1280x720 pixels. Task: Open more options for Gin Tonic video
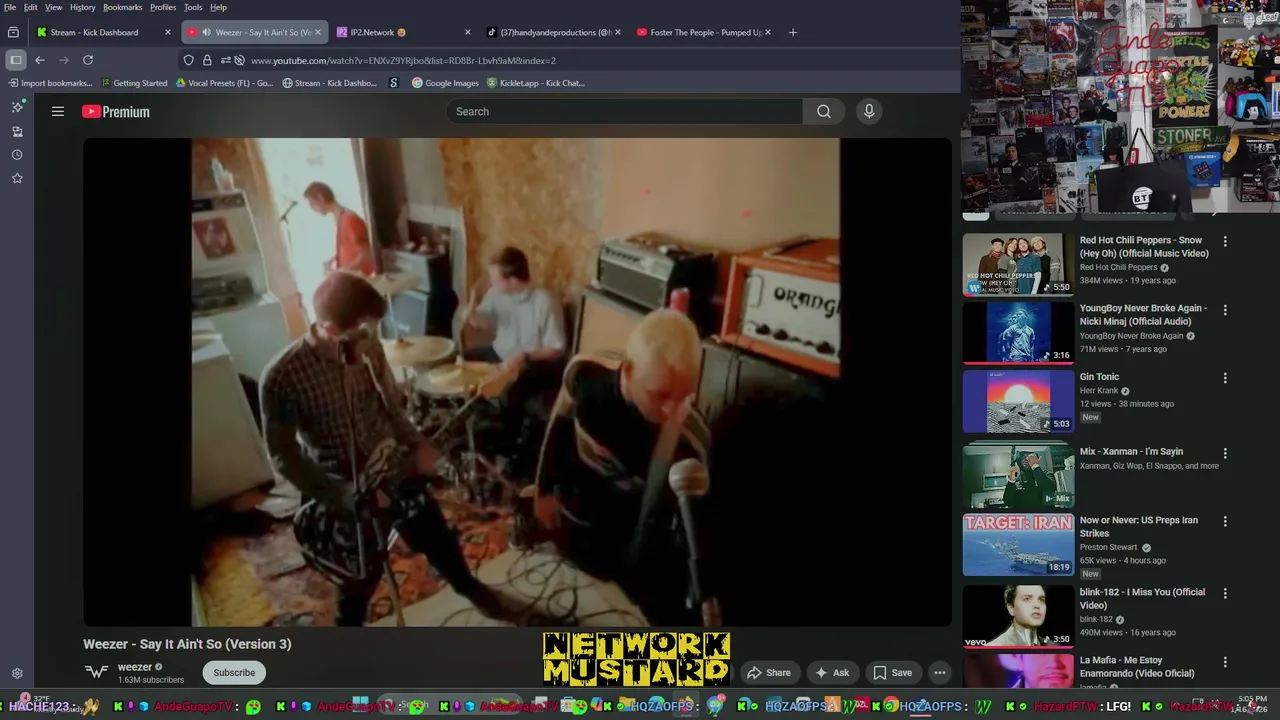tap(1225, 378)
